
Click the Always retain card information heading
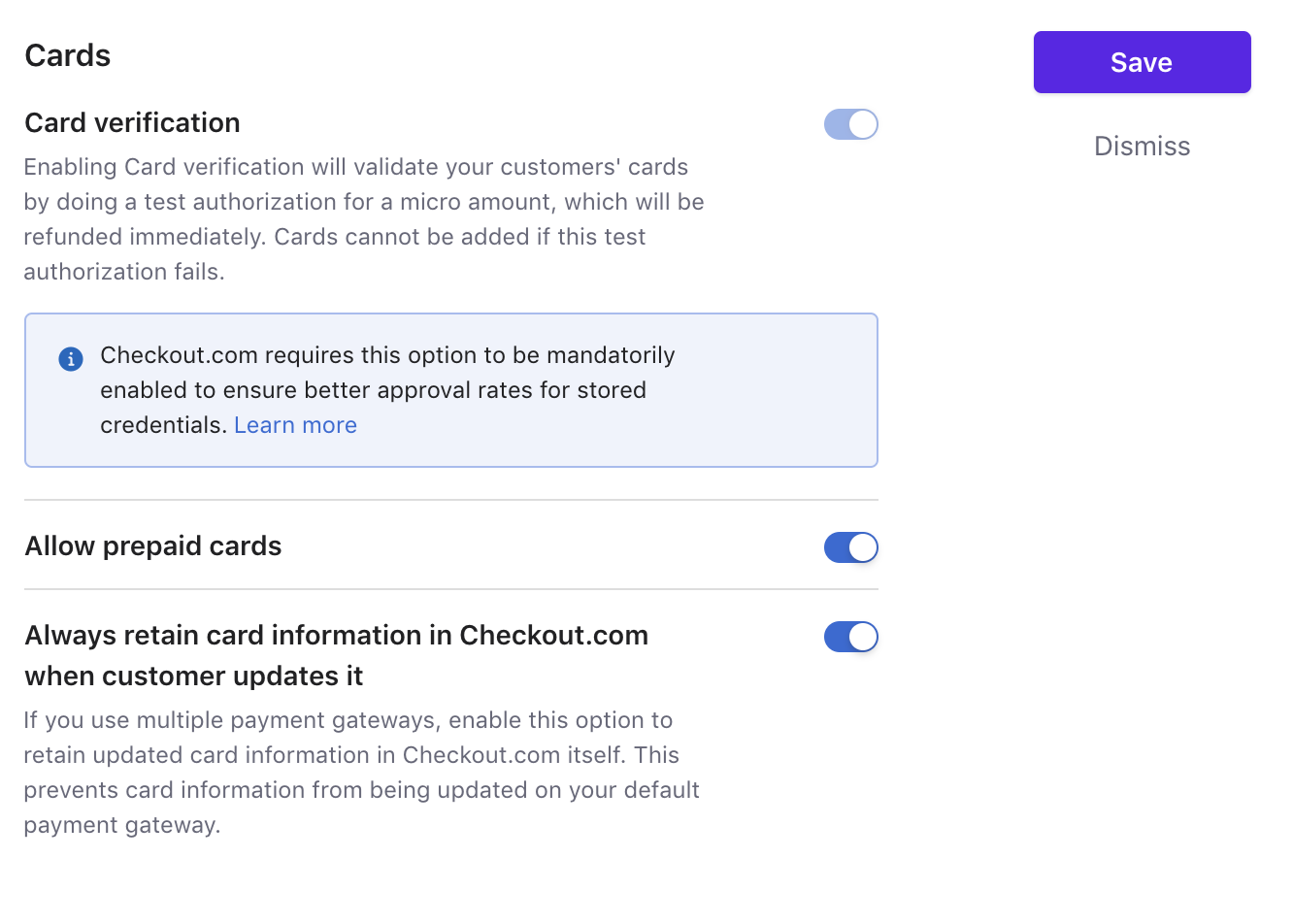tap(336, 655)
